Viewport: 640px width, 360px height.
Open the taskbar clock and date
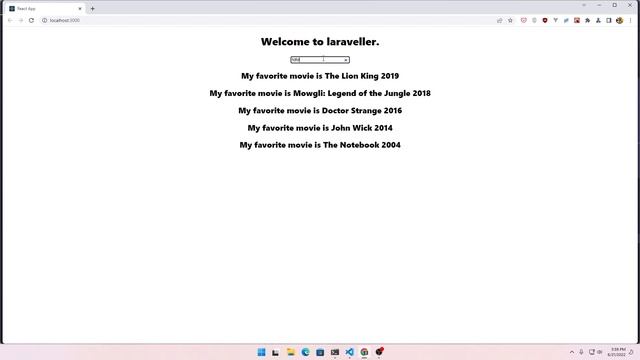coord(616,352)
